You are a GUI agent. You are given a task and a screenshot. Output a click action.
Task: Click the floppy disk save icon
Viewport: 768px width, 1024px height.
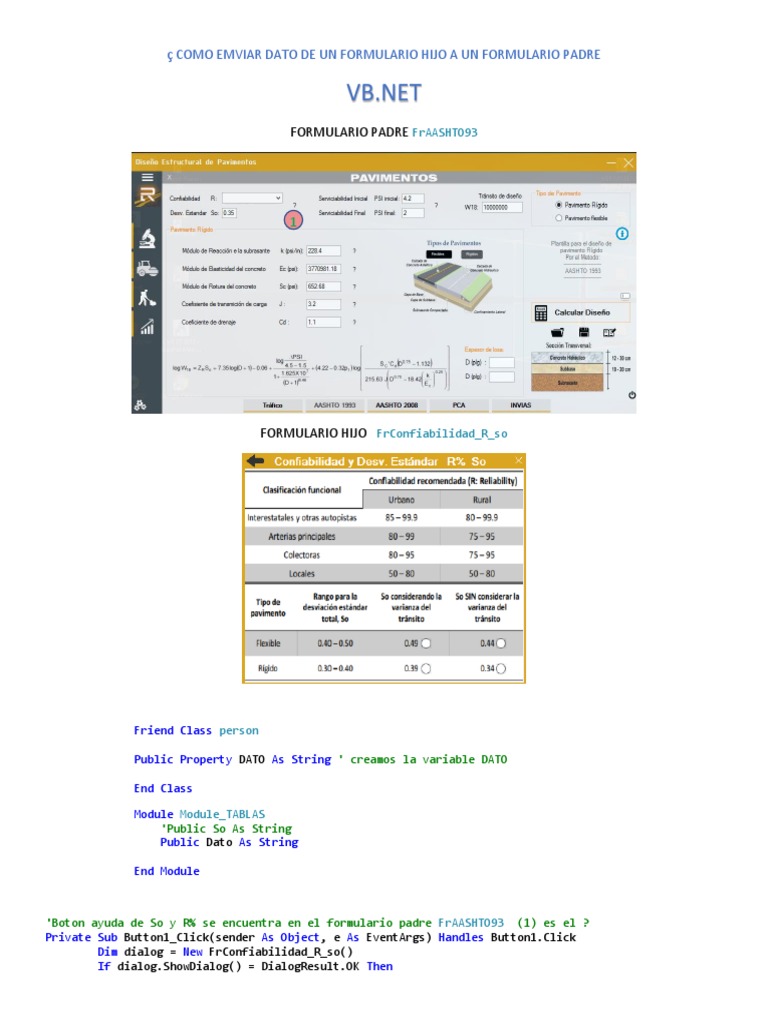(x=584, y=332)
